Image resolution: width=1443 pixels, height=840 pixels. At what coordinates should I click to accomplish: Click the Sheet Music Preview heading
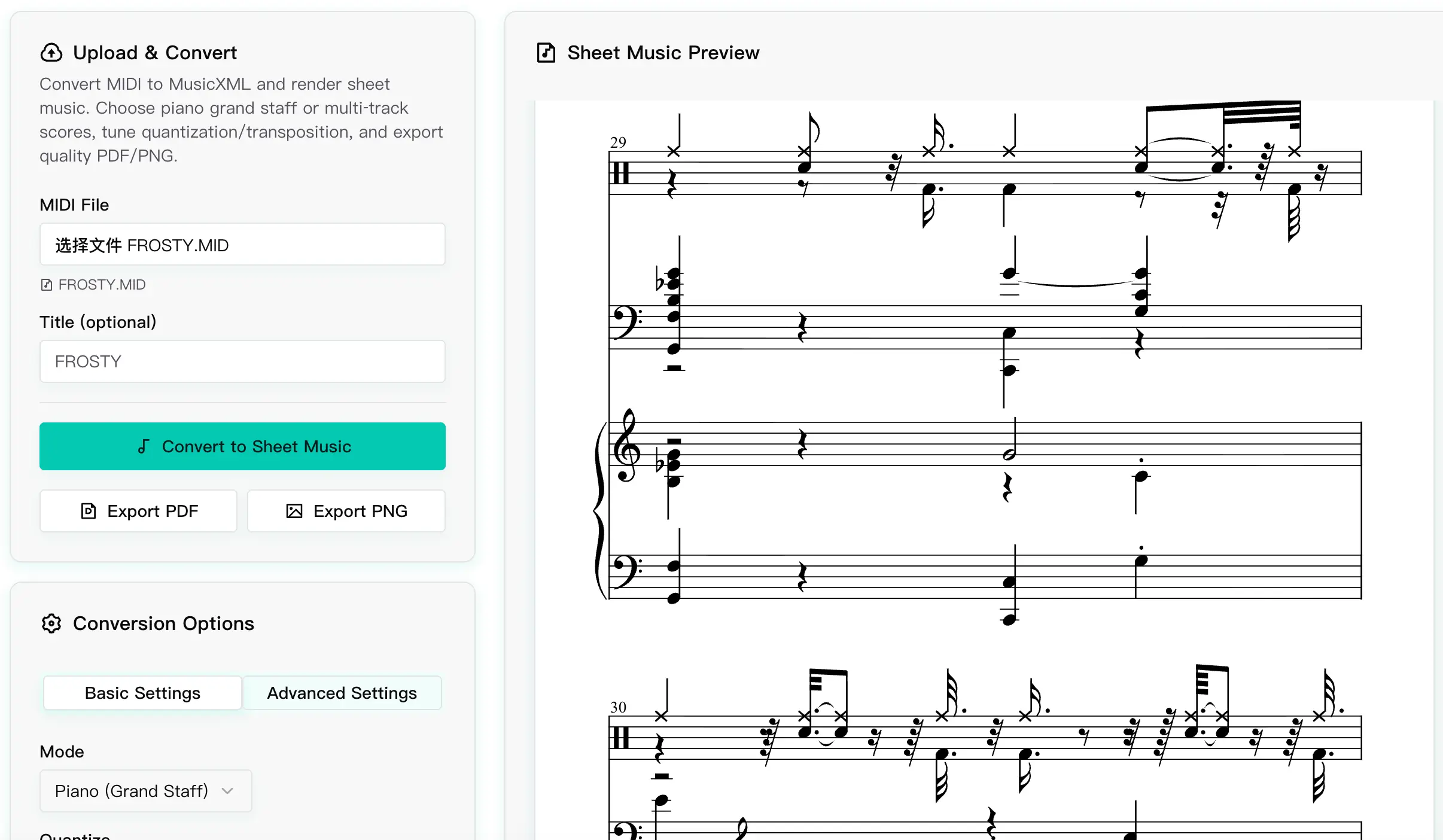tap(663, 53)
